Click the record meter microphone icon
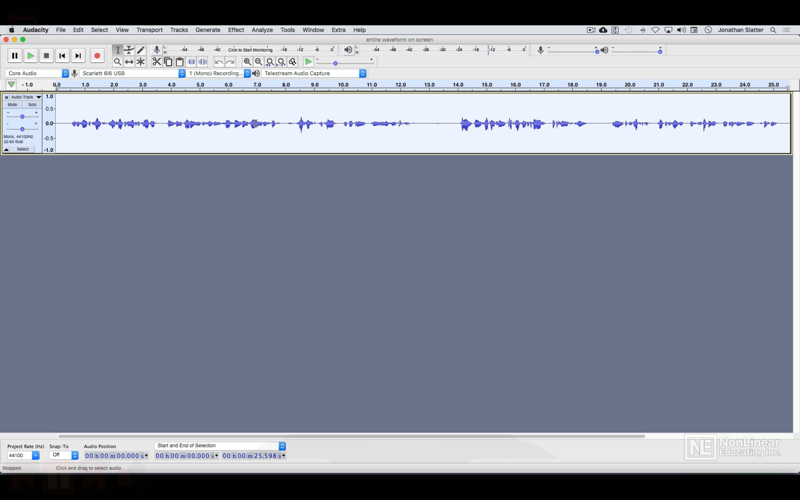Viewport: 800px width, 500px height. pyautogui.click(x=157, y=49)
